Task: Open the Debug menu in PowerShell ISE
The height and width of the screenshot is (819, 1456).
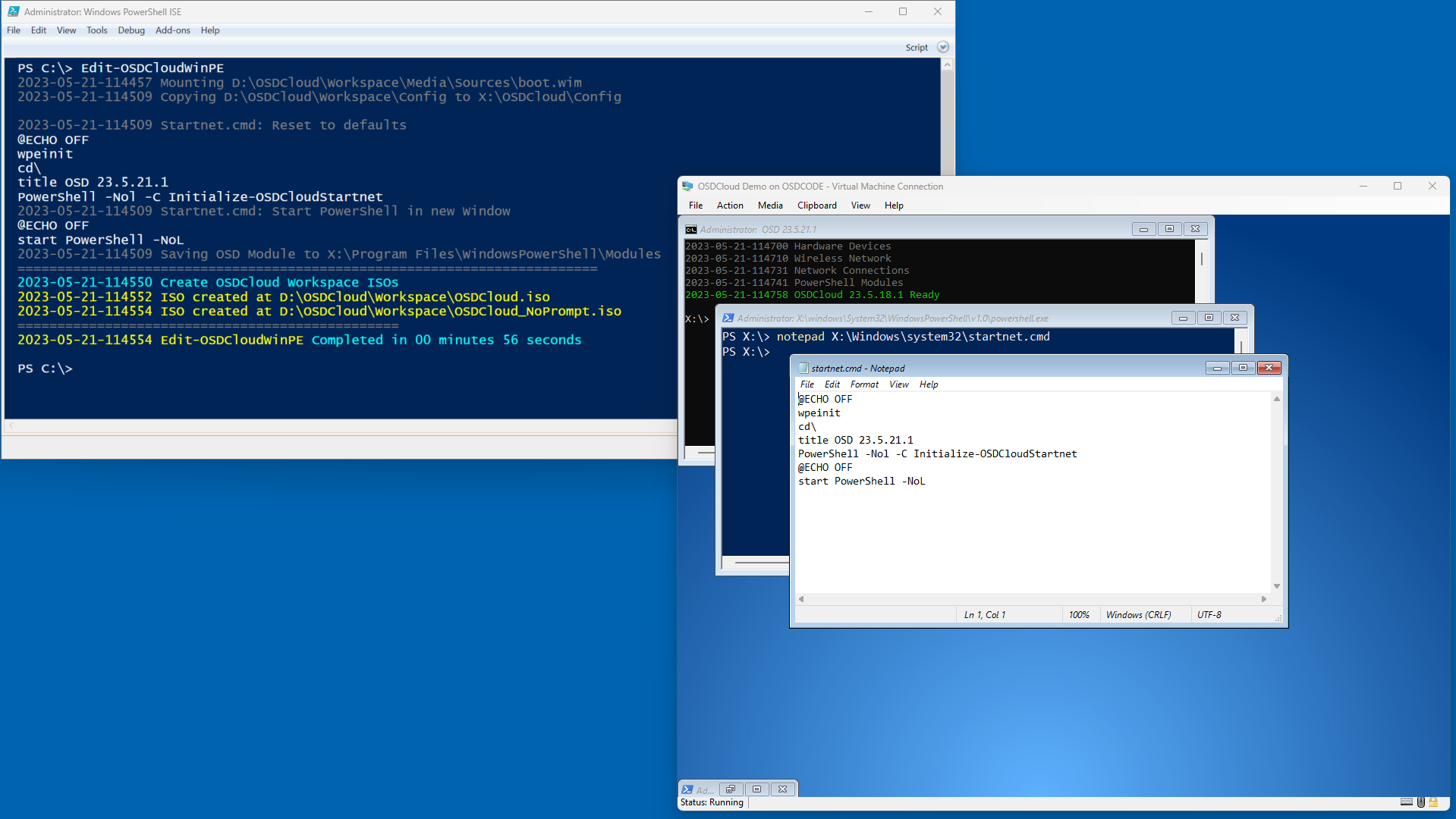Action: click(131, 30)
